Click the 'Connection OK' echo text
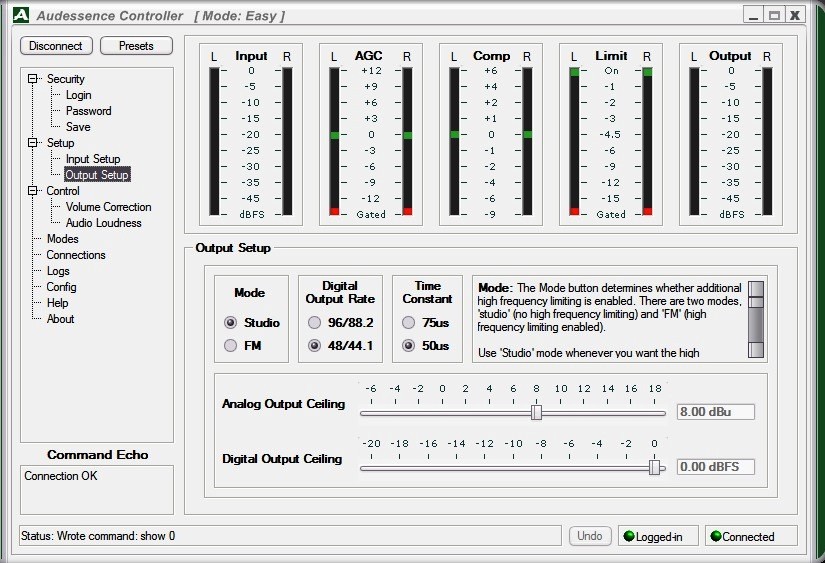Screen dimensions: 825x563 (61, 476)
